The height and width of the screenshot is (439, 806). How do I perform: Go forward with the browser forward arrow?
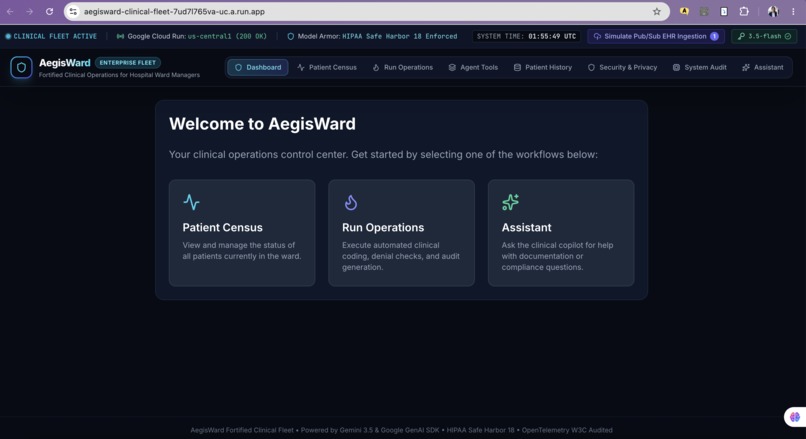coord(29,11)
